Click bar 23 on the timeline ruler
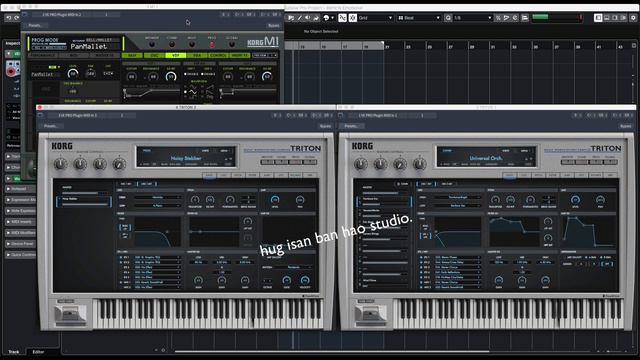 tap(408, 47)
